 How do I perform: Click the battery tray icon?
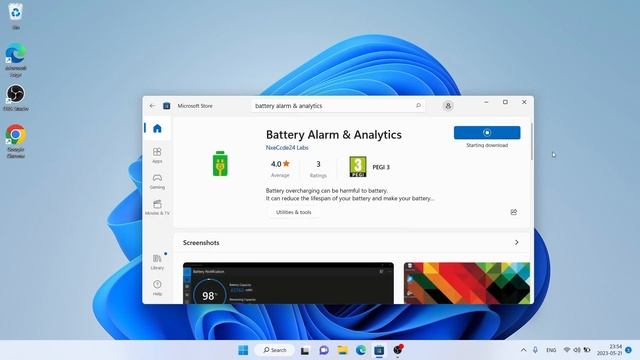pos(587,350)
